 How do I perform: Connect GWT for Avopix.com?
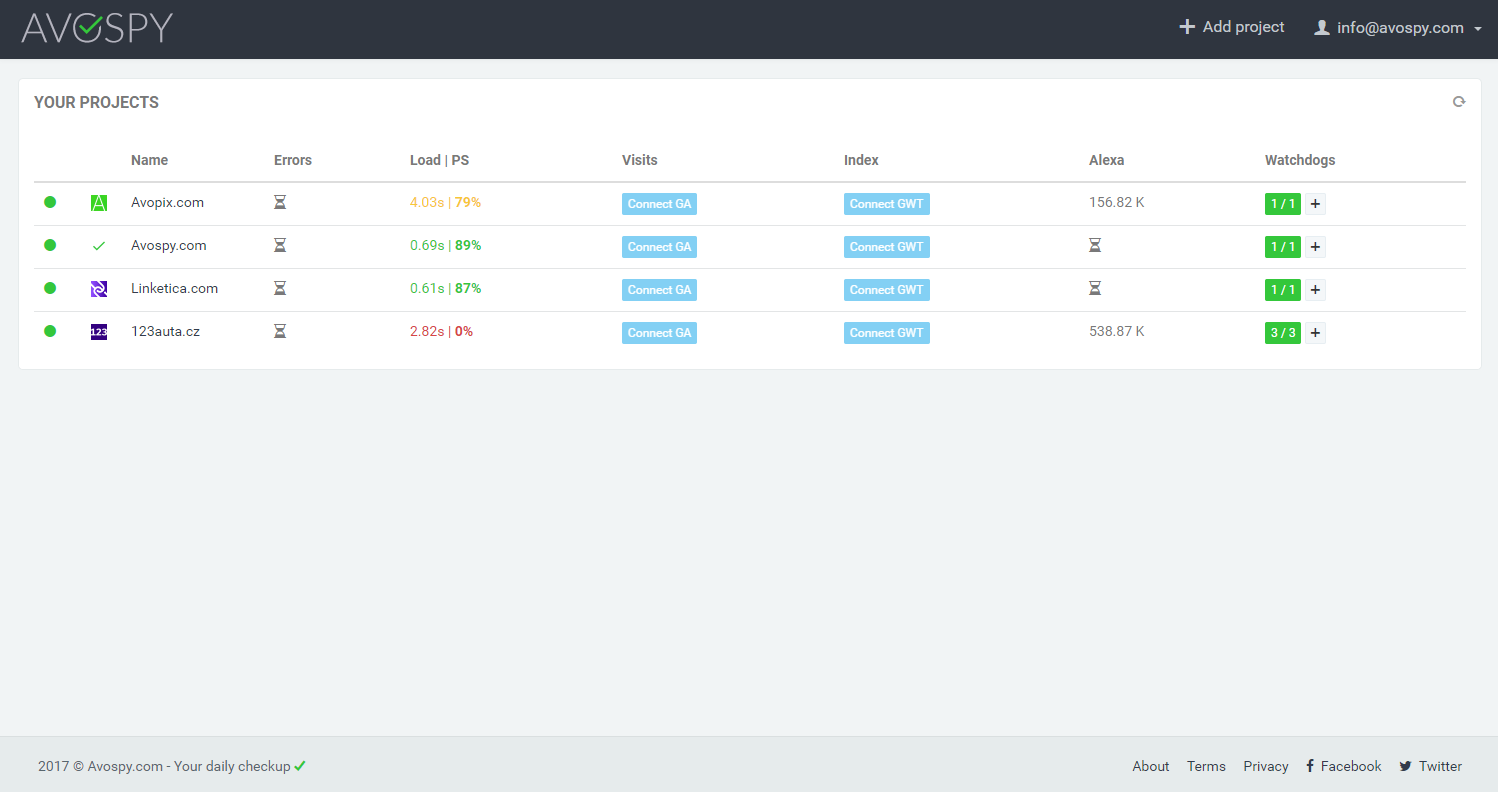point(887,204)
